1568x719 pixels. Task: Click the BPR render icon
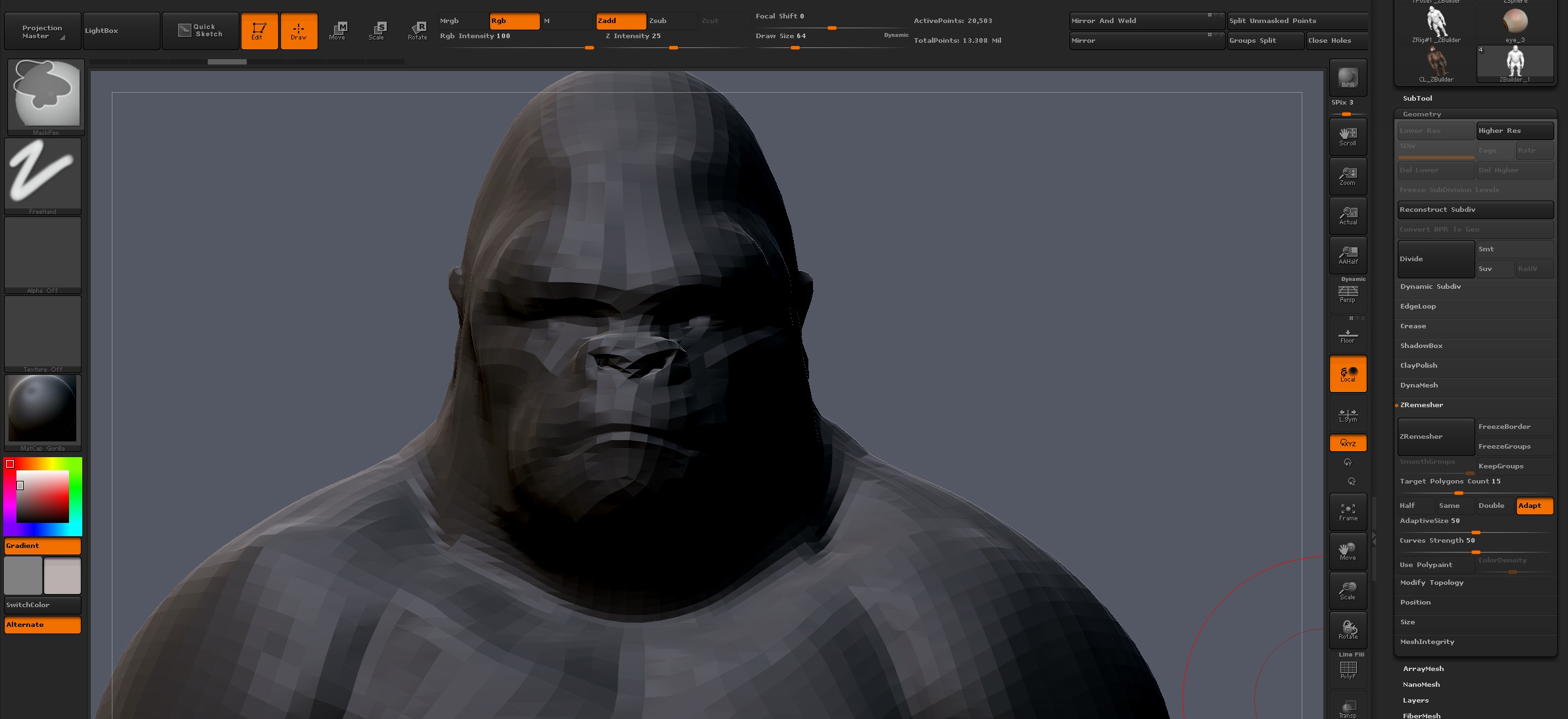1348,78
